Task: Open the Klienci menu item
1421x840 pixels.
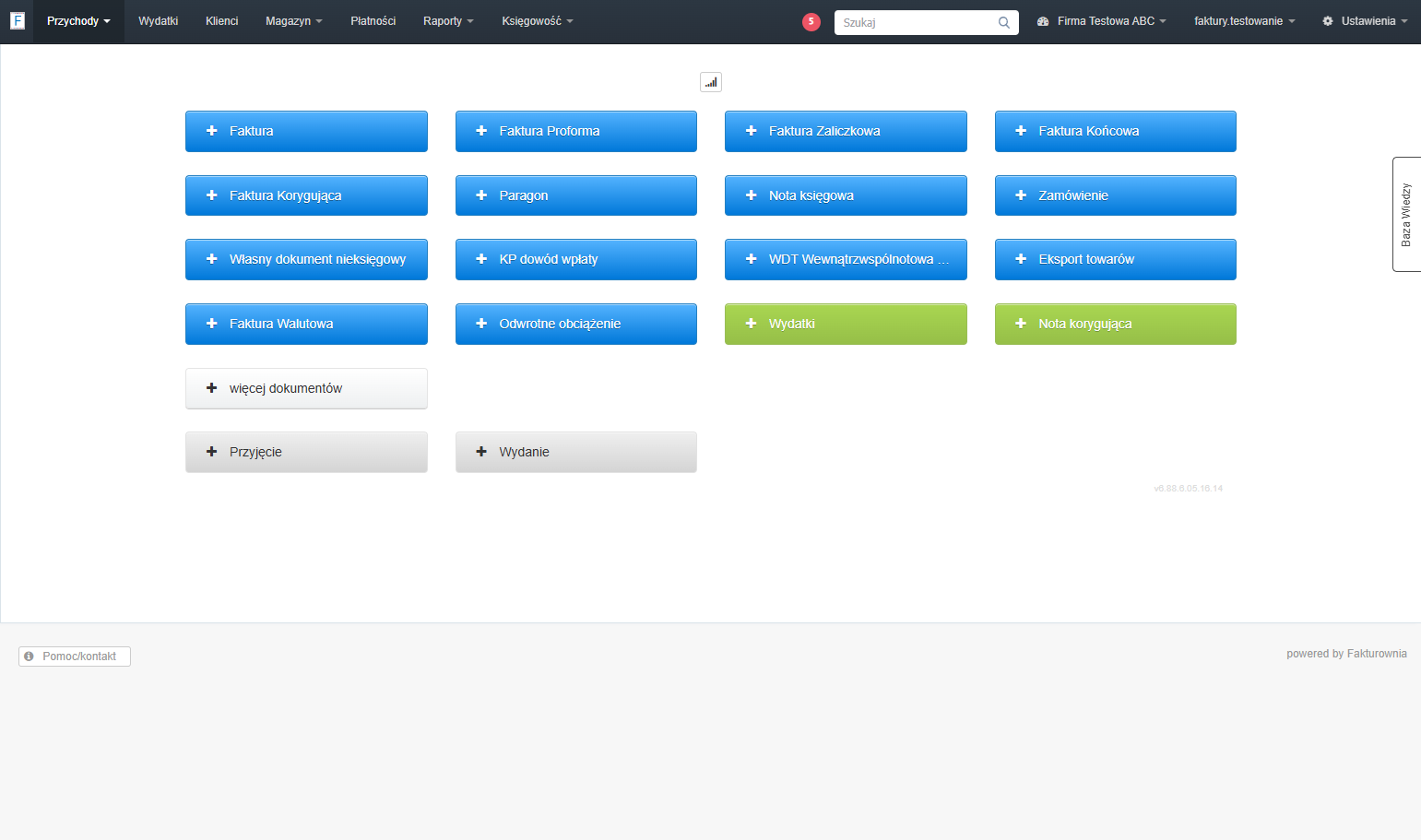Action: point(221,21)
